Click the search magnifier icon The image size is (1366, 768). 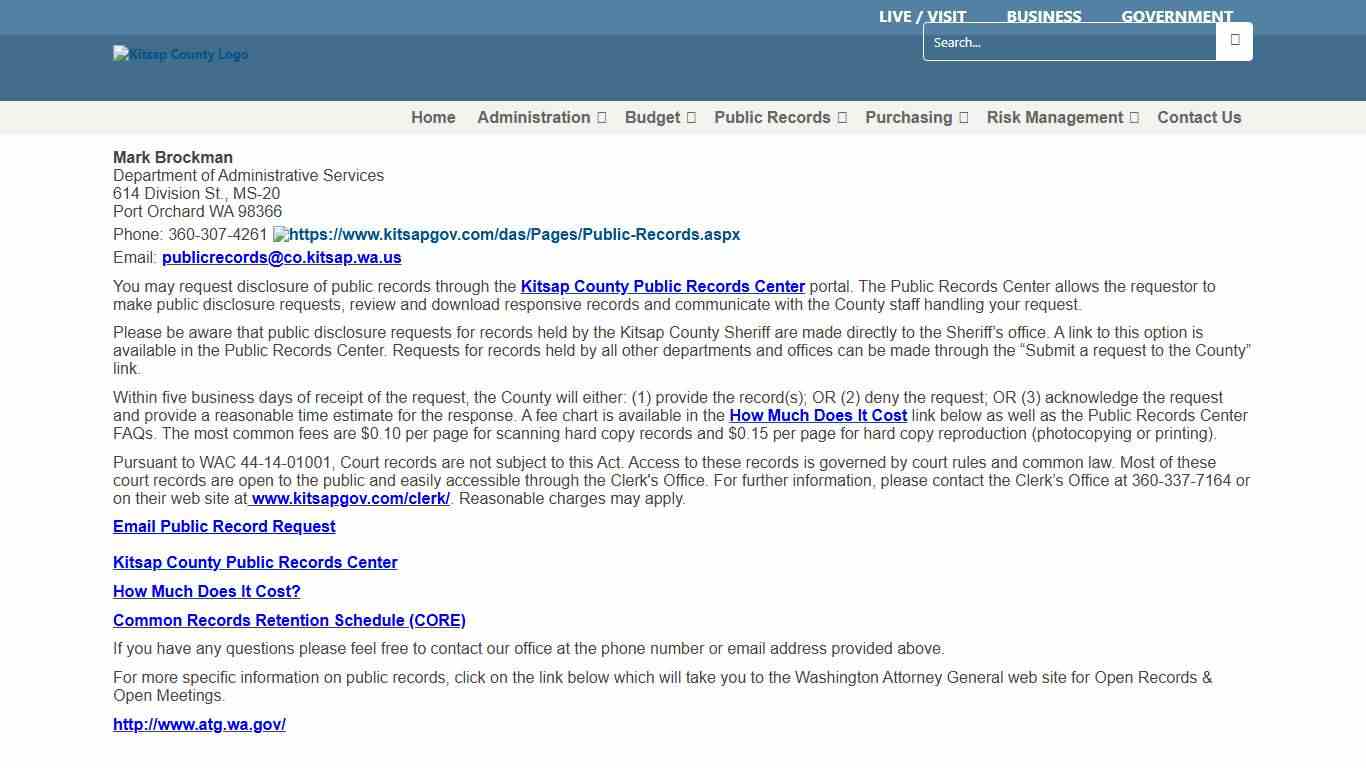tap(1234, 41)
